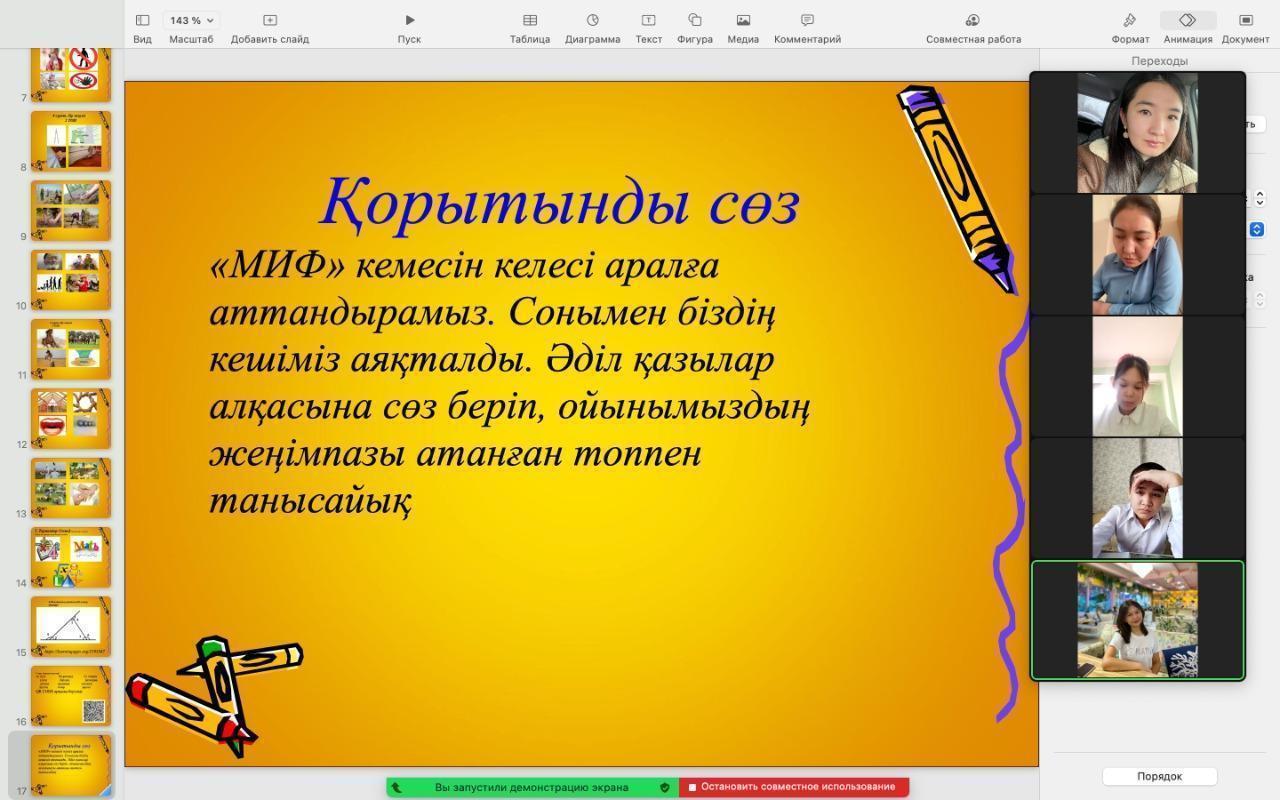Toggle the Документ inspector panel
The image size is (1280, 800).
(x=1245, y=20)
